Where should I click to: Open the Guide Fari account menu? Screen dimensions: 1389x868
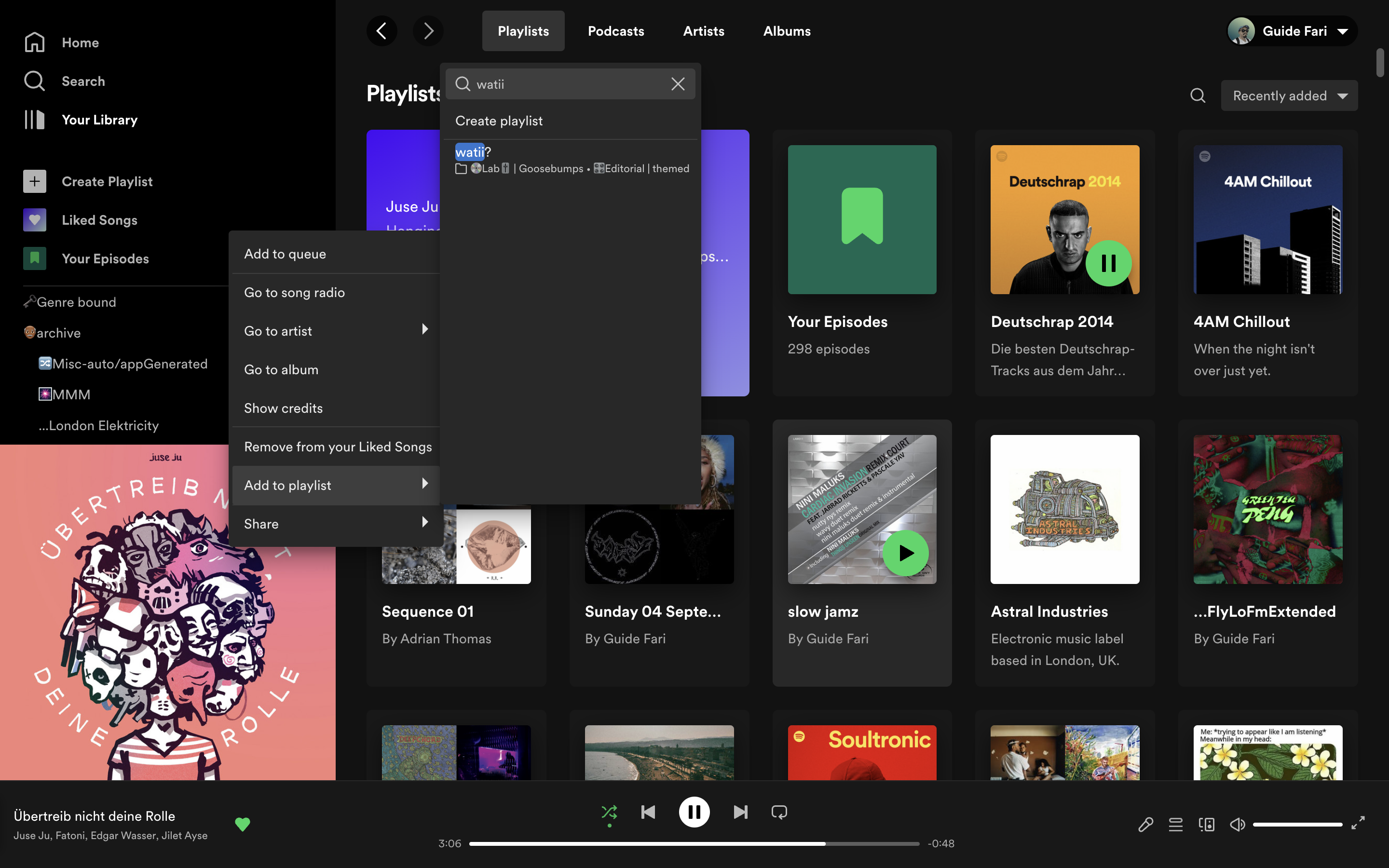pos(1292,31)
